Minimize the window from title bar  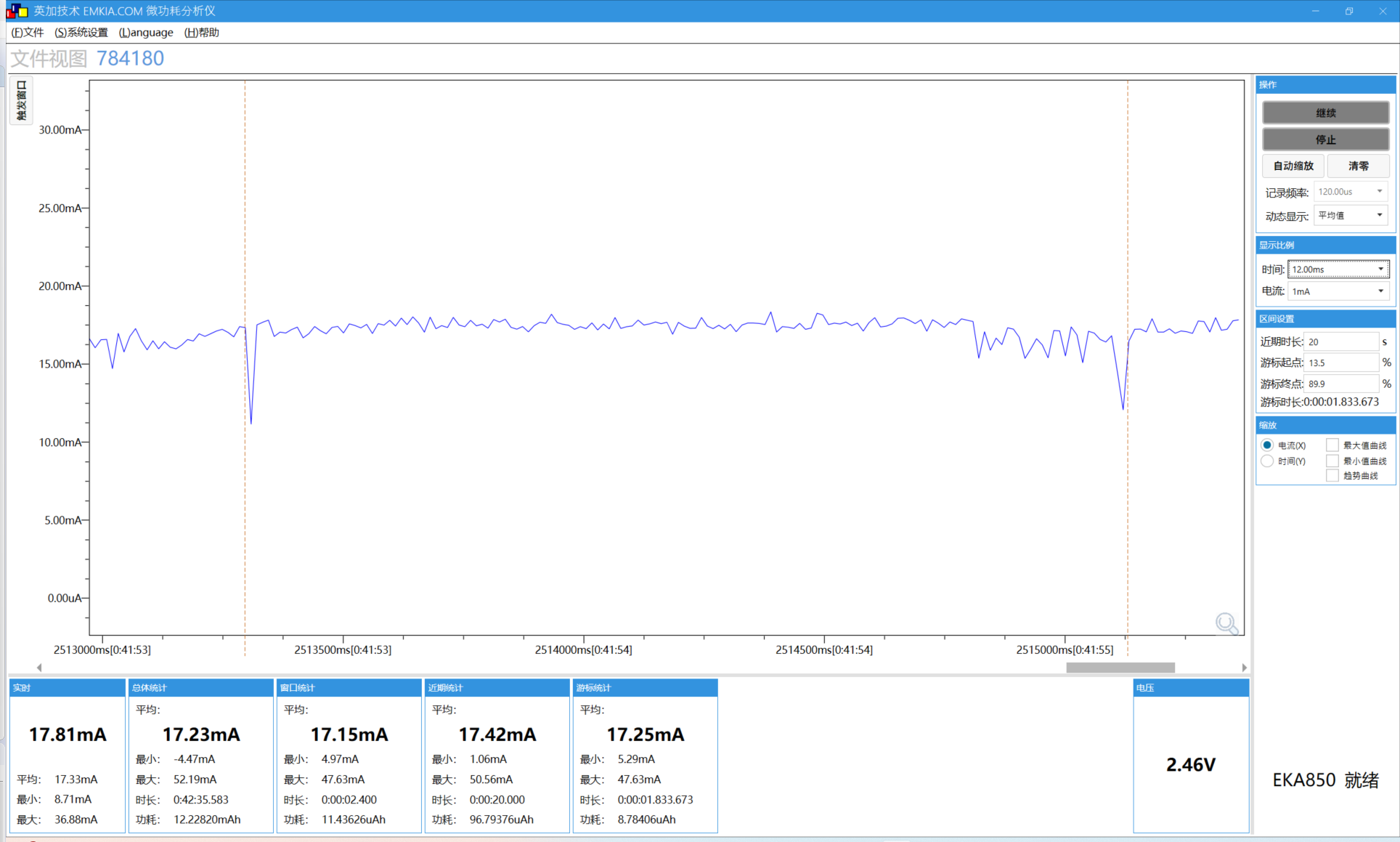1315,11
